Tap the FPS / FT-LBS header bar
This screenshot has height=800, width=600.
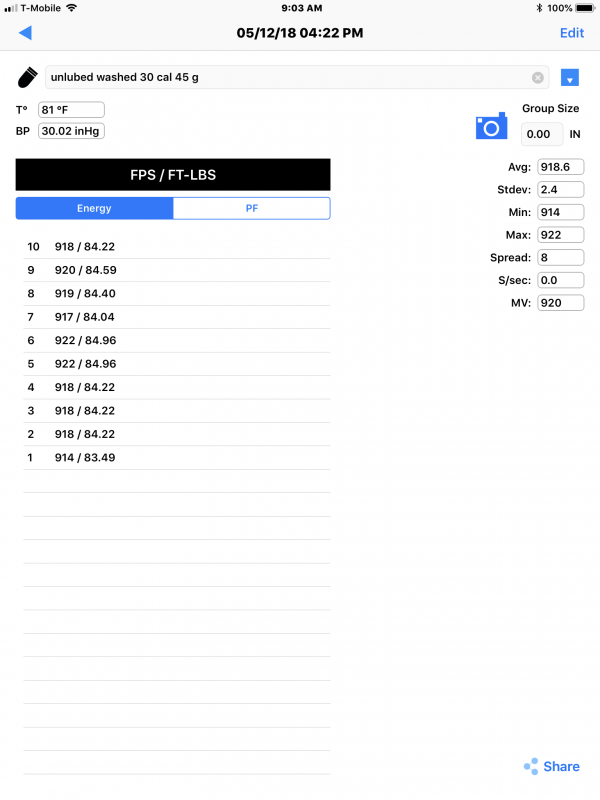(173, 174)
